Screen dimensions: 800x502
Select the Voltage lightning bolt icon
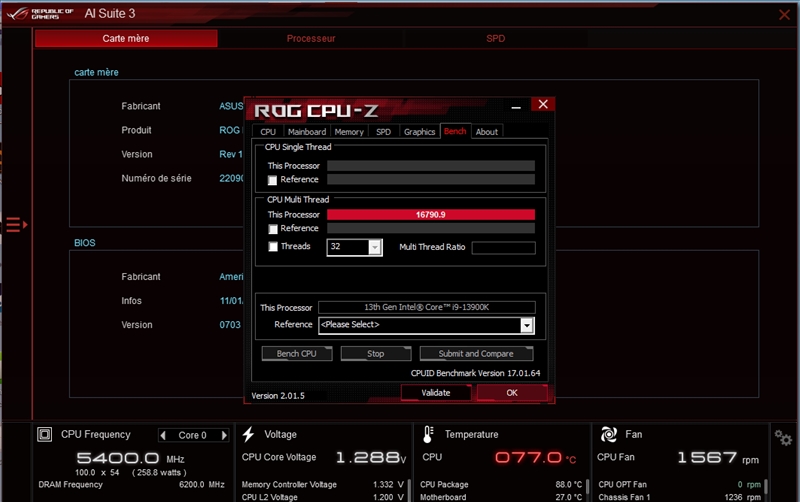(x=248, y=434)
